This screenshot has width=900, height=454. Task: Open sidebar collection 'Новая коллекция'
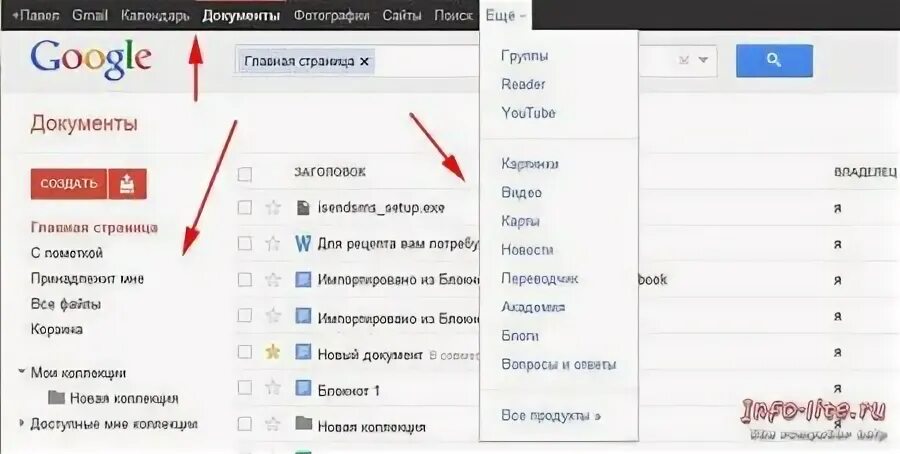pos(124,398)
